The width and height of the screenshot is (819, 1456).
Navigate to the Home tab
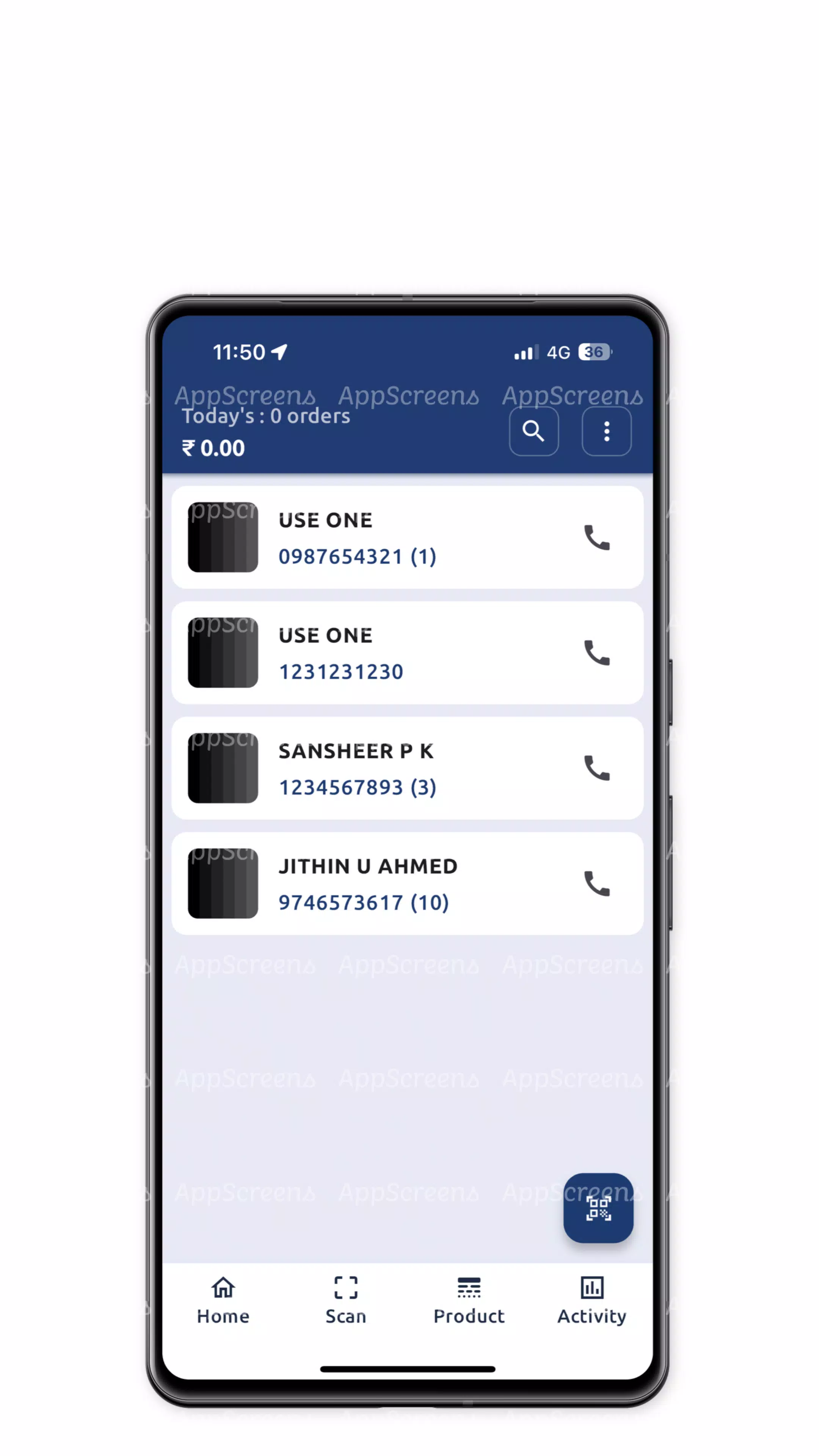click(224, 1300)
